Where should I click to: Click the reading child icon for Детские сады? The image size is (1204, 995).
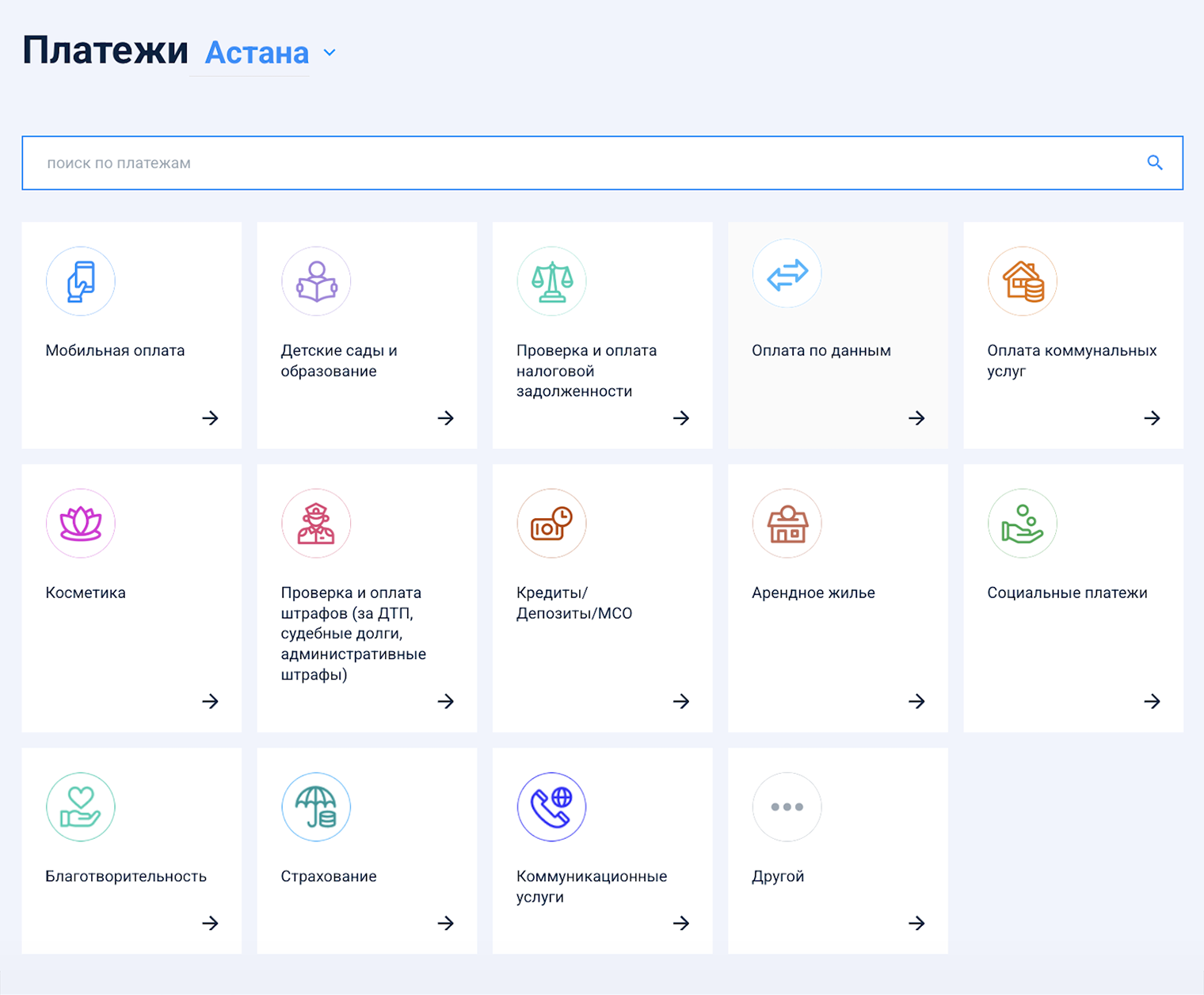click(x=316, y=281)
